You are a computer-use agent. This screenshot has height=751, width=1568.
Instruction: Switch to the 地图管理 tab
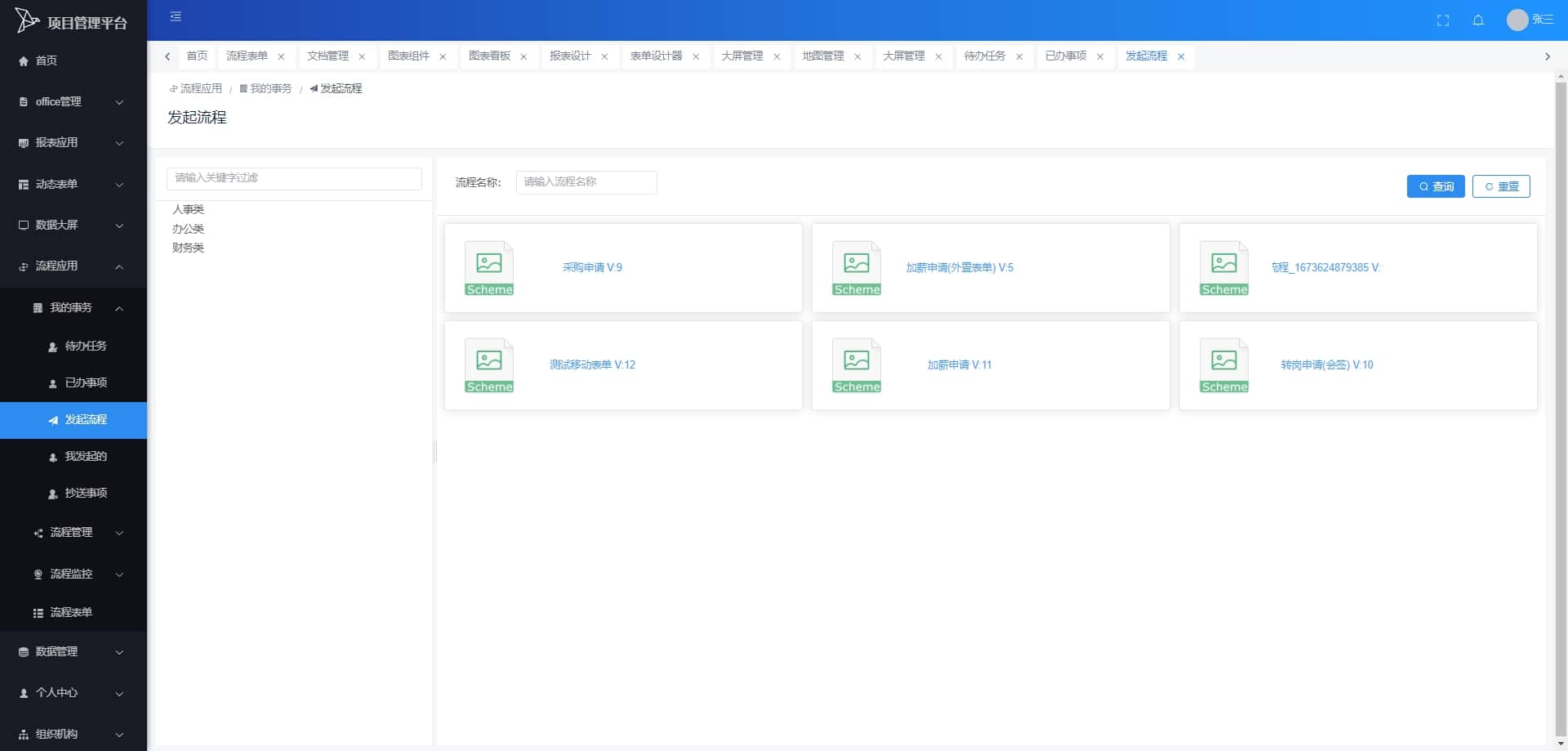[x=823, y=56]
